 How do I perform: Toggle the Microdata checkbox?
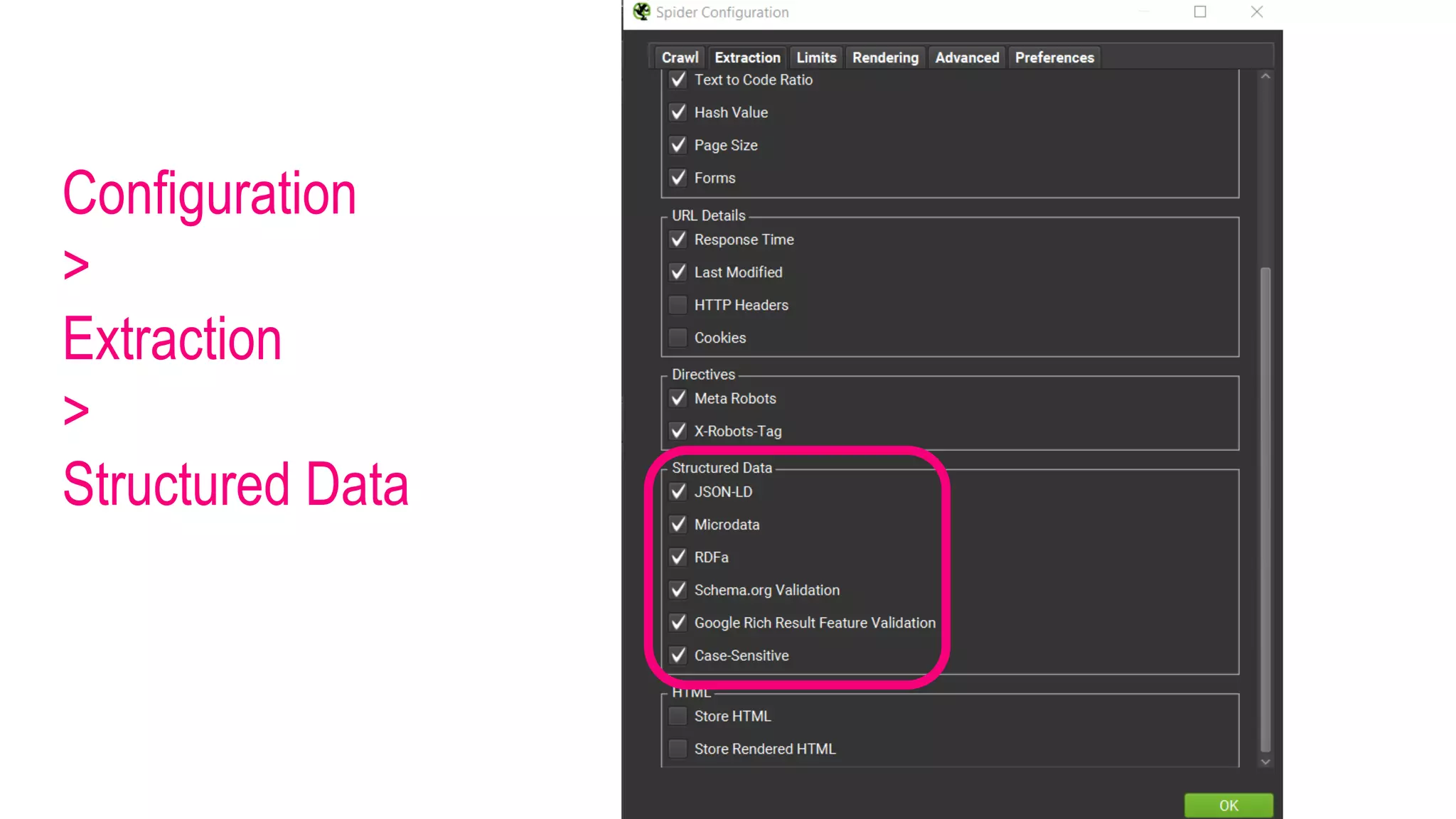click(678, 525)
